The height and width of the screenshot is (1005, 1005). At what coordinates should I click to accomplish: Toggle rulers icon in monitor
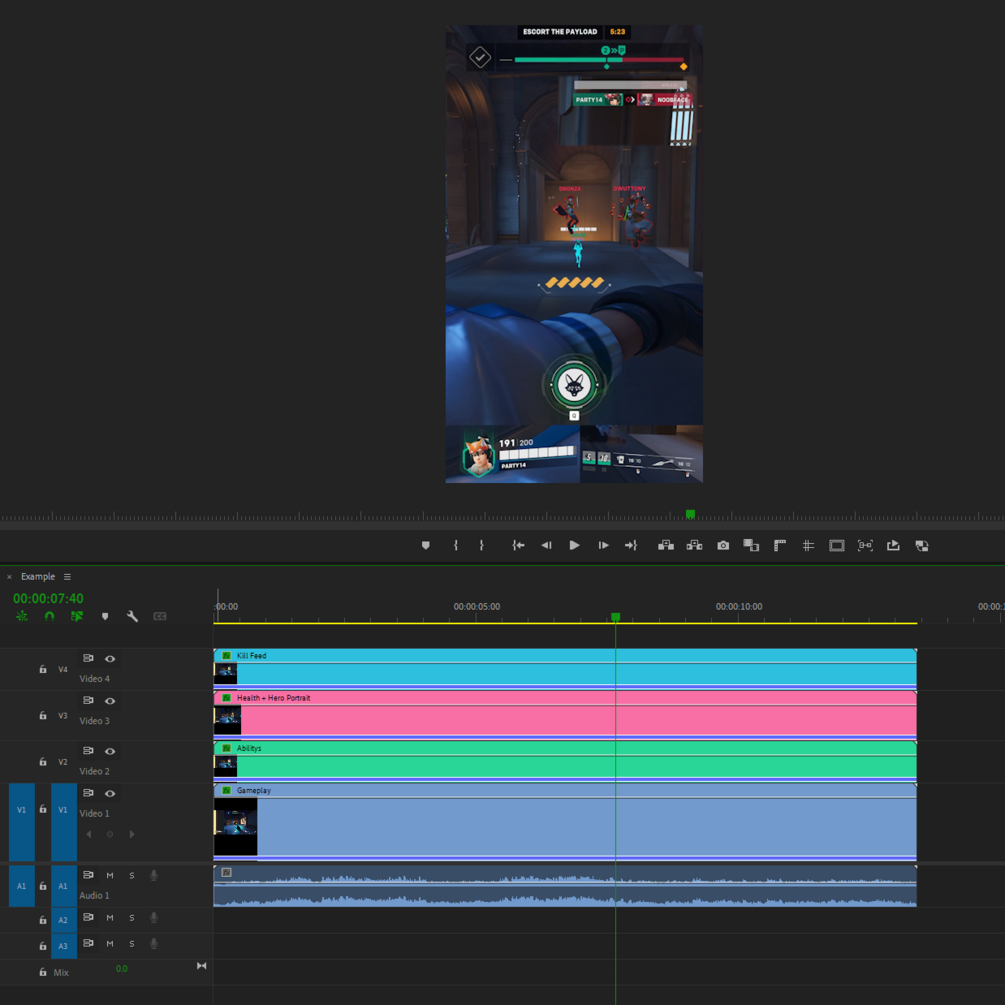pyautogui.click(x=780, y=545)
